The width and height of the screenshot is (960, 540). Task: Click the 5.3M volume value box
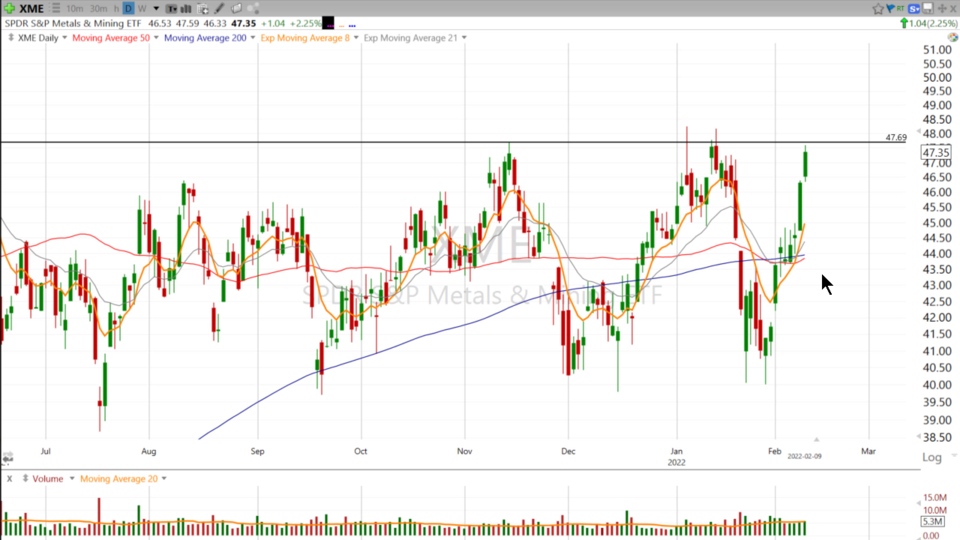(933, 522)
